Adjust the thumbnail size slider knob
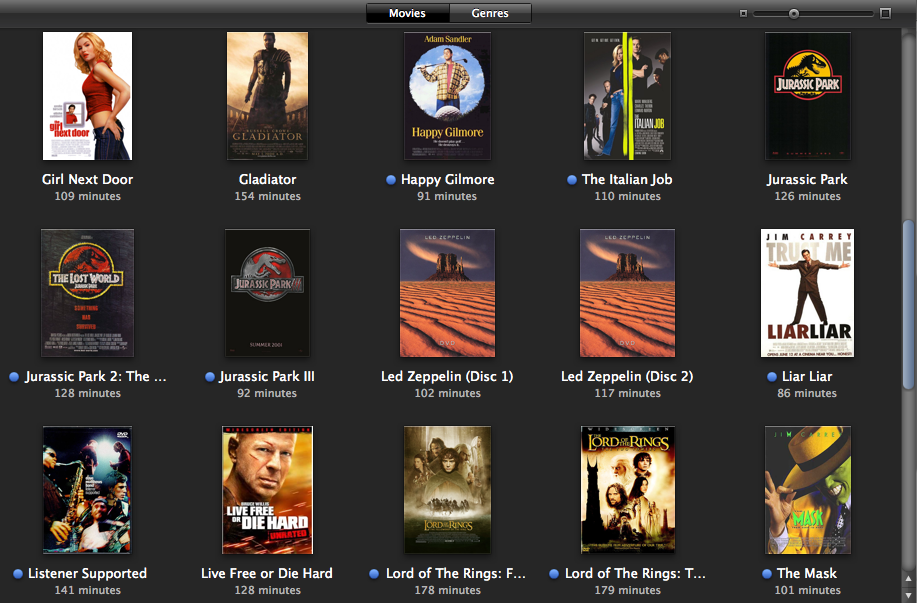Screen dimensions: 917x603 coord(794,13)
